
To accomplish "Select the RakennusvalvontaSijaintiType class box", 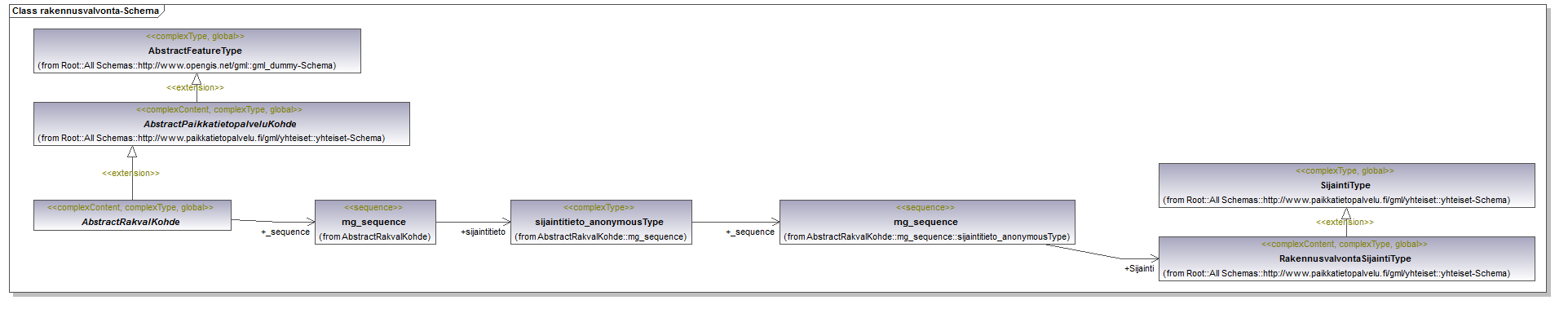I will pos(1346,258).
